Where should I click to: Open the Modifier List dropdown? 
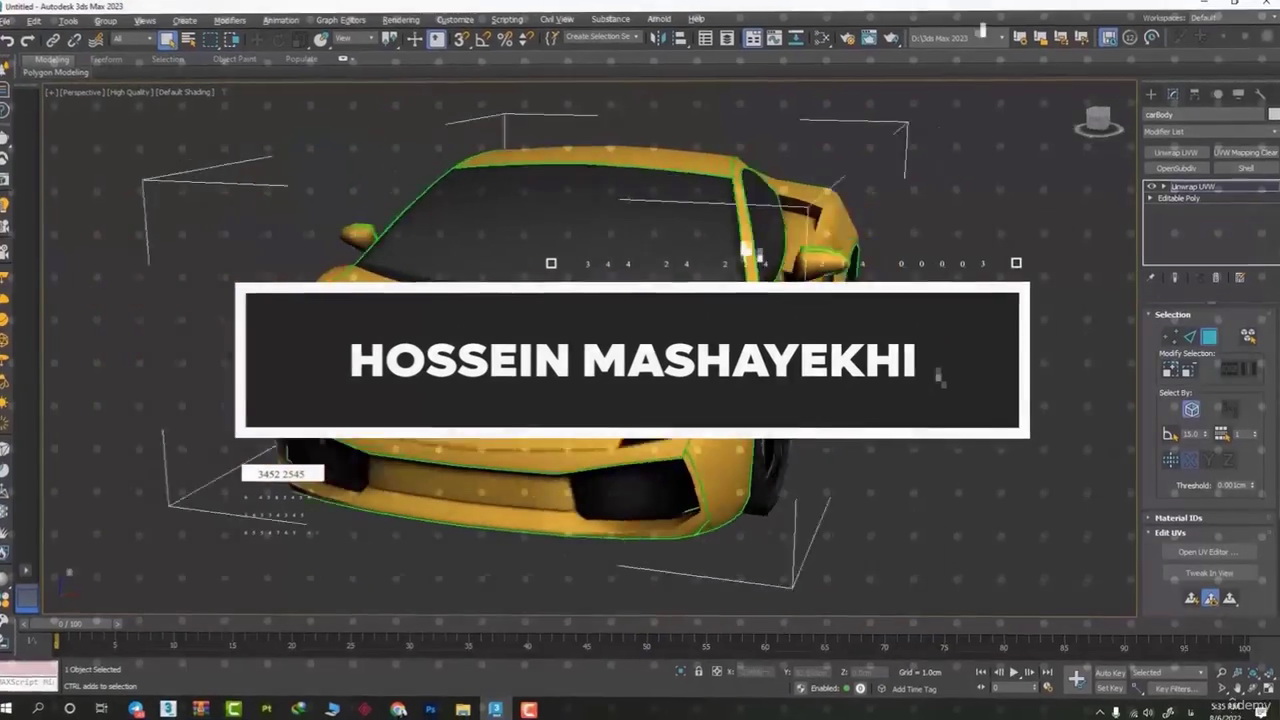1211,131
